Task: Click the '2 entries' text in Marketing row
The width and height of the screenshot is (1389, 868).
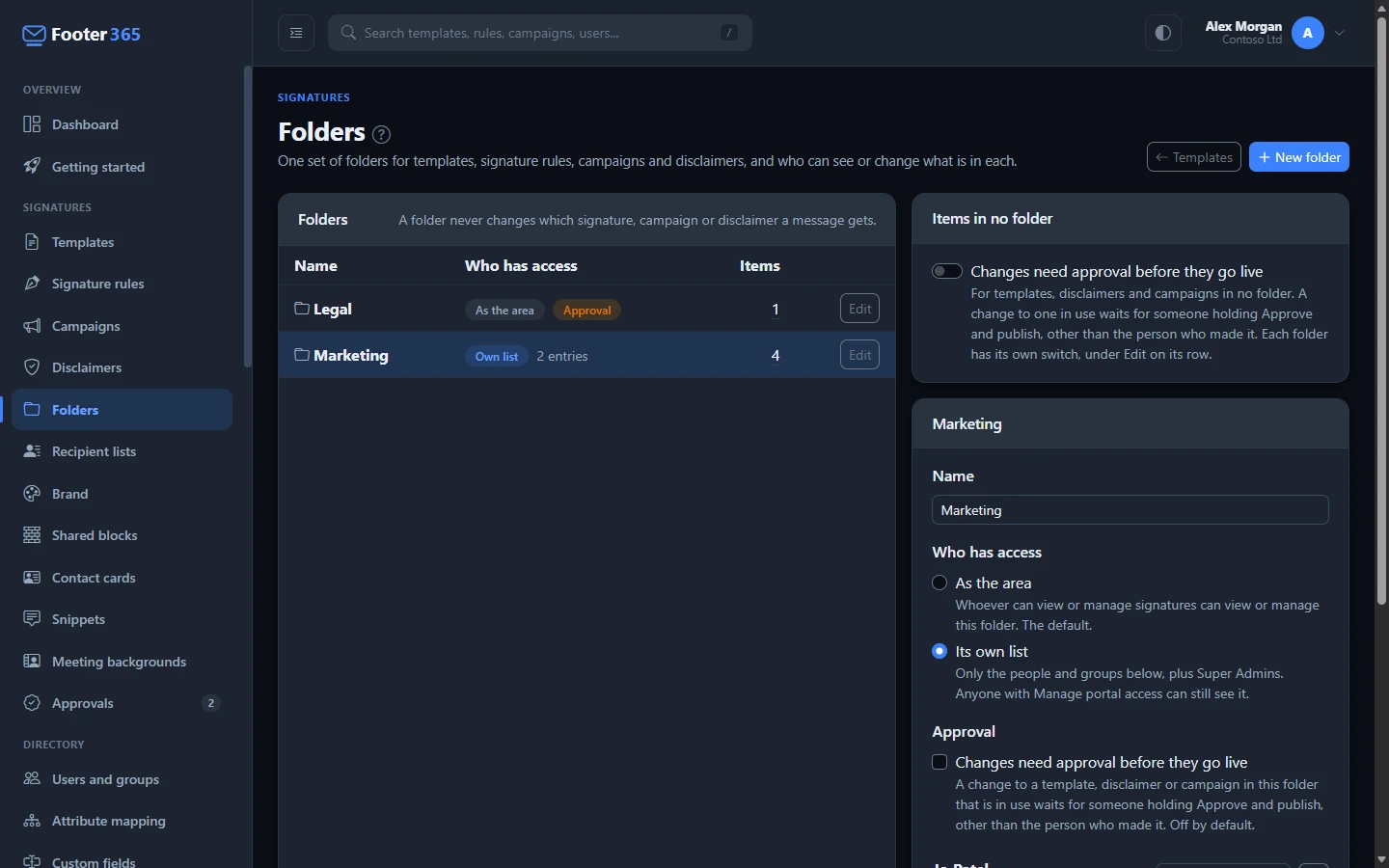Action: (562, 356)
